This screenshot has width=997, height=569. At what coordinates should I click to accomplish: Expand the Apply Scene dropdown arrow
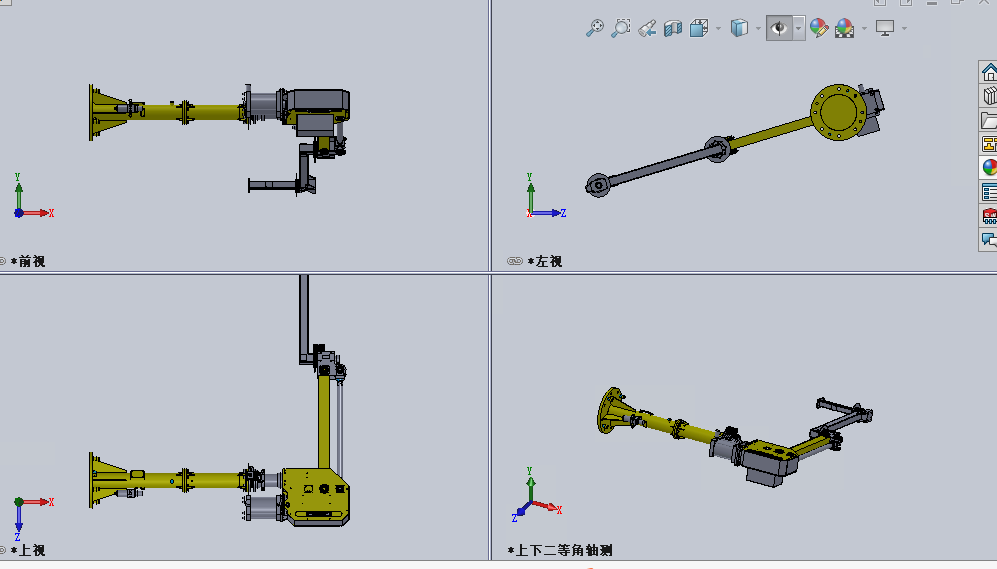[864, 29]
